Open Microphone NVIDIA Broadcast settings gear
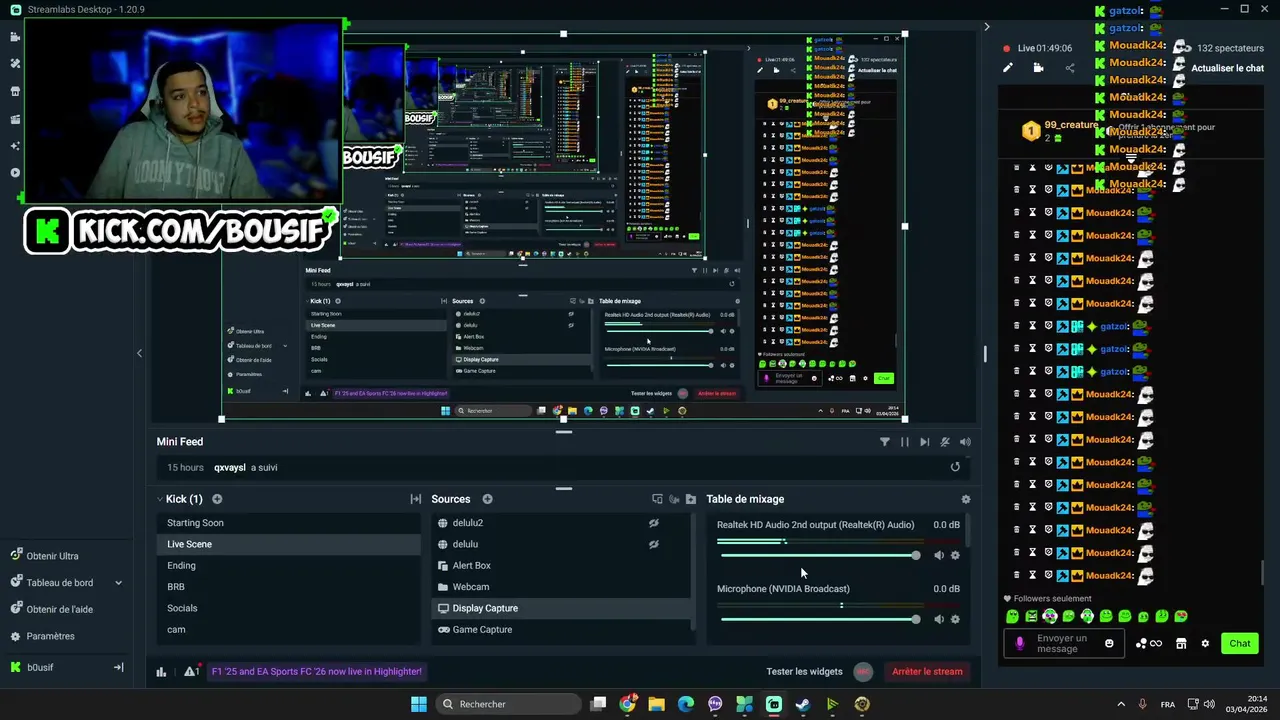Screen dimensions: 1280x720 point(955,619)
